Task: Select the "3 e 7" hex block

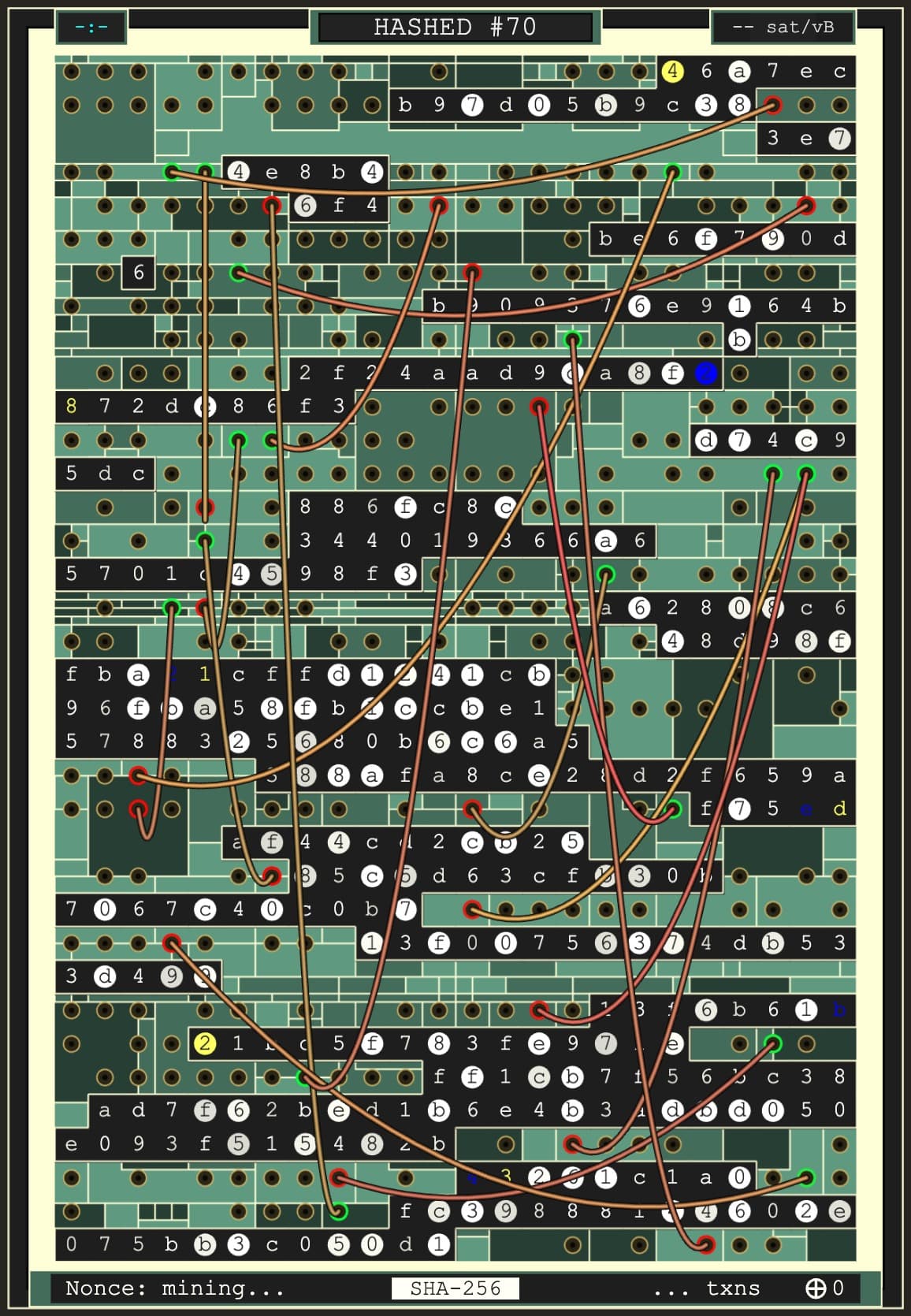Action: click(805, 139)
